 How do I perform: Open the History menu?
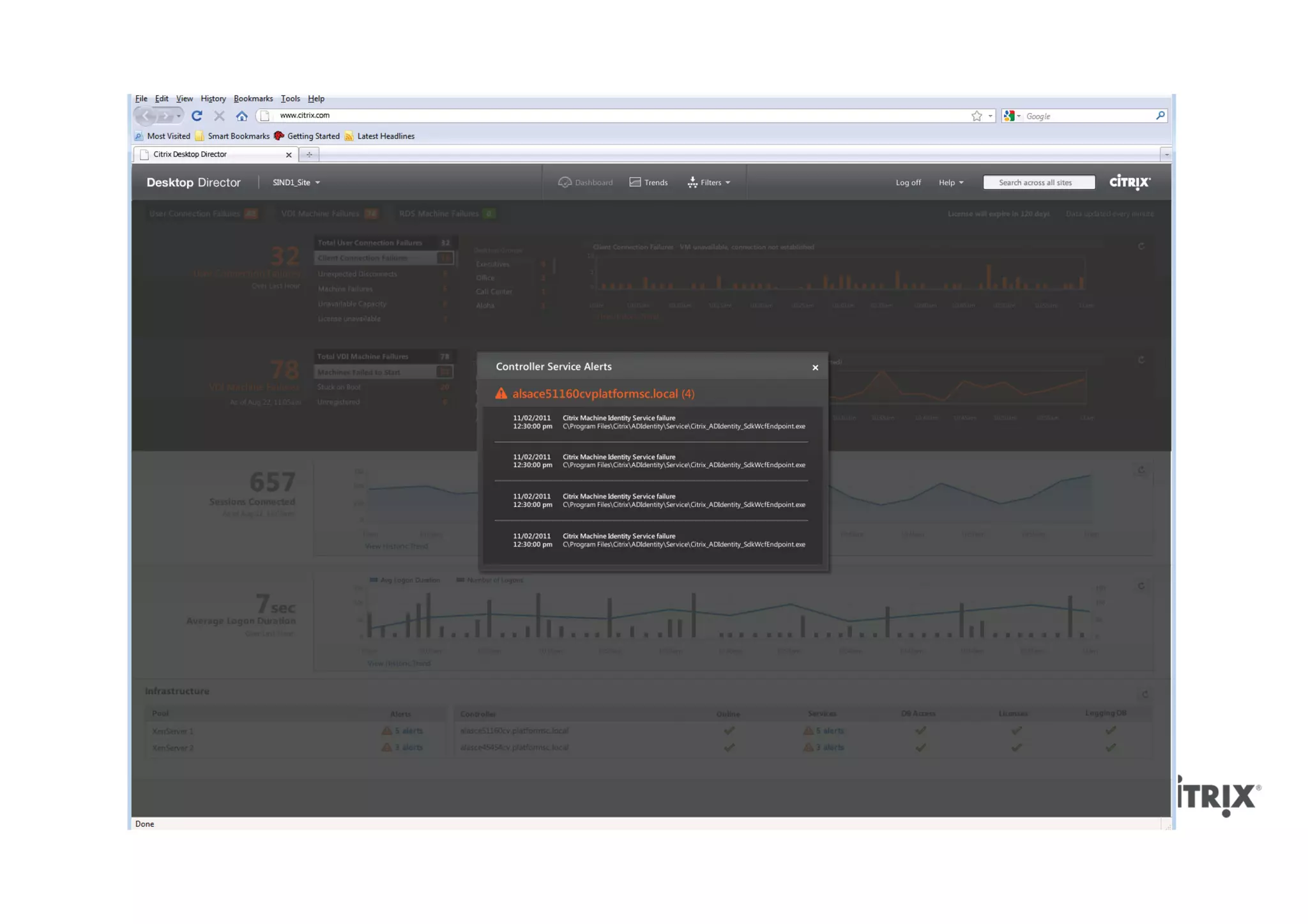213,98
